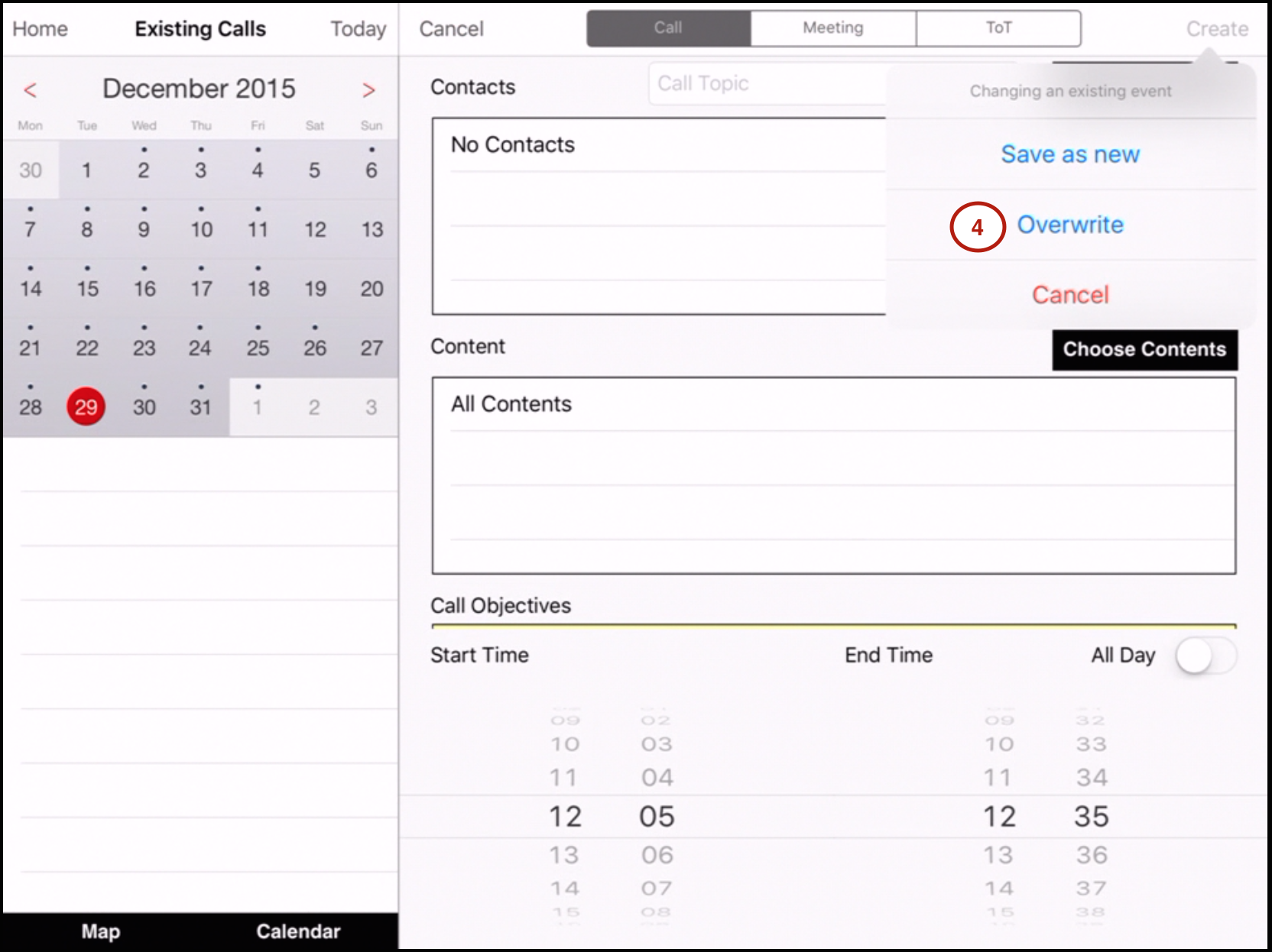Click Home in the top bar
This screenshot has width=1272, height=952.
pos(40,29)
